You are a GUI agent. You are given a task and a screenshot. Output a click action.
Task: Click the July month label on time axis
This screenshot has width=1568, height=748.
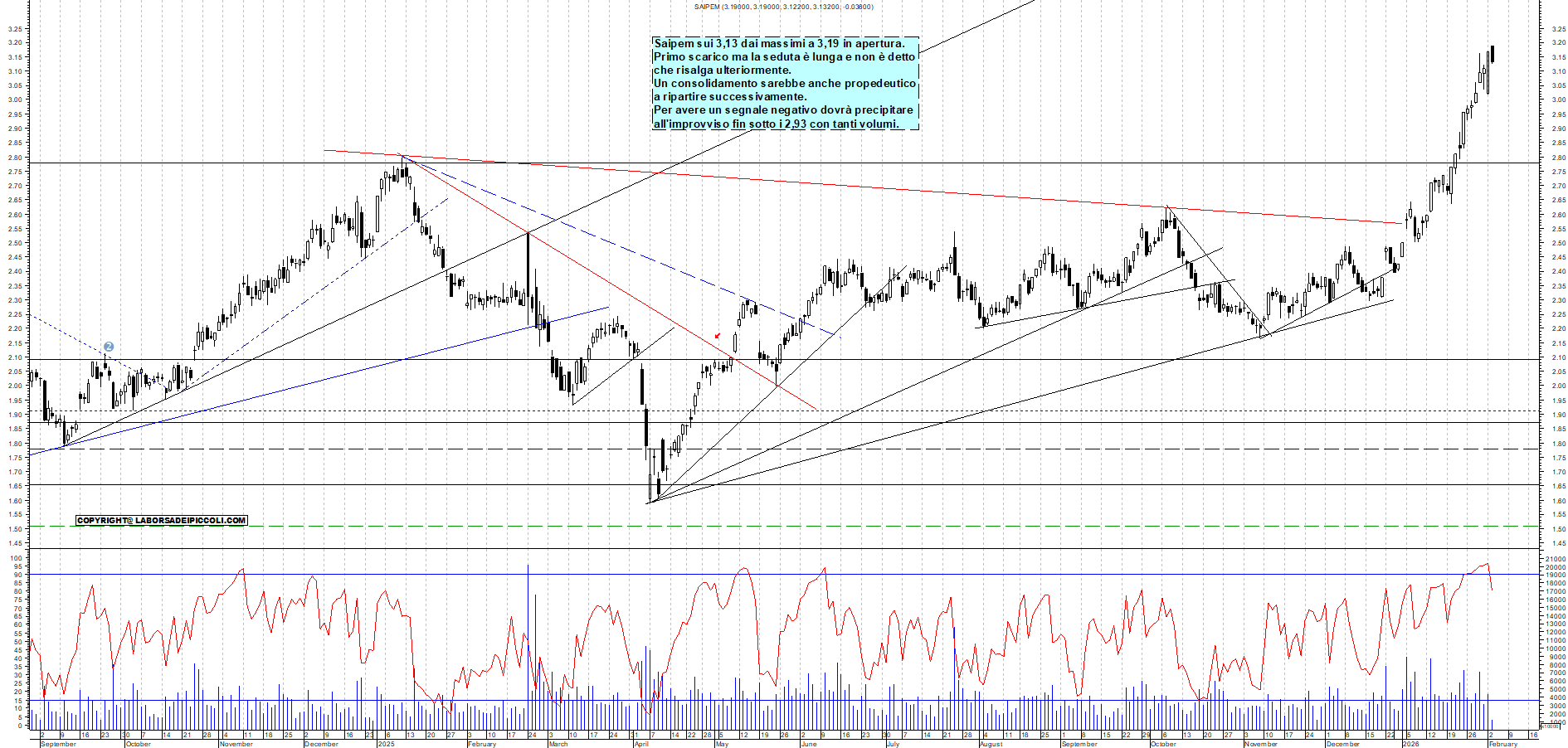coord(893,744)
